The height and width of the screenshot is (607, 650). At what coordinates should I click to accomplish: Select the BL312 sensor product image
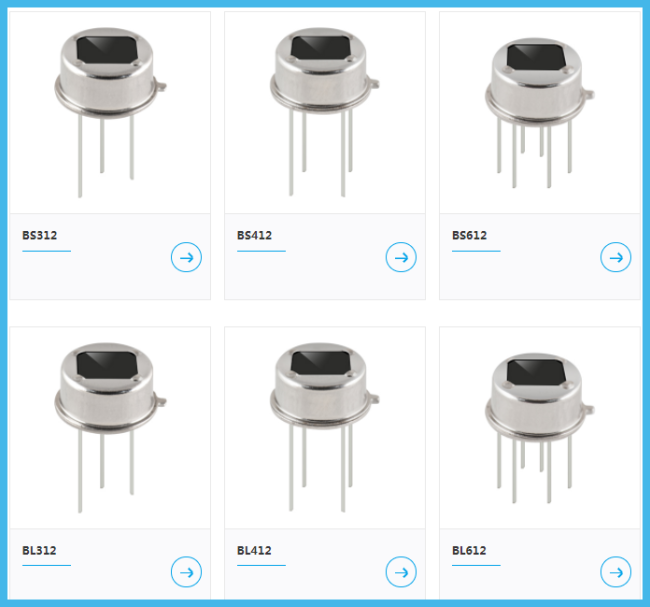[x=110, y=427]
